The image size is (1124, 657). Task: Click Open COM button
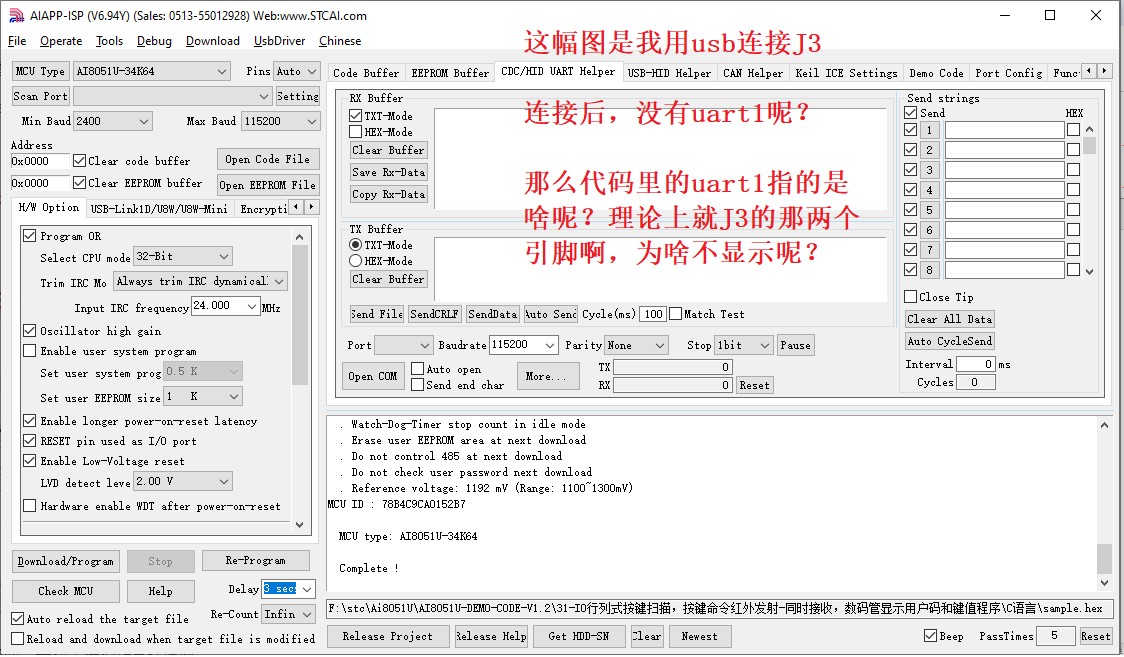tap(373, 376)
